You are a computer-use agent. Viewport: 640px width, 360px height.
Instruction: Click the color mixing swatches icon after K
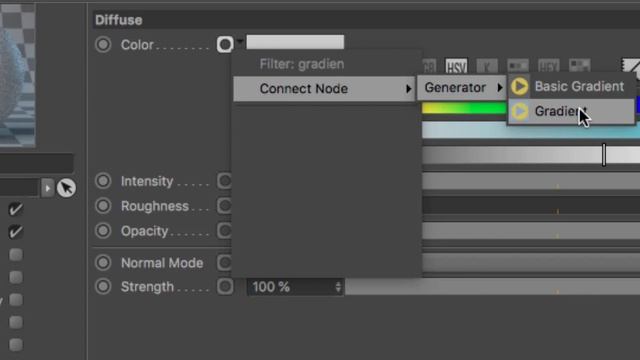(518, 65)
